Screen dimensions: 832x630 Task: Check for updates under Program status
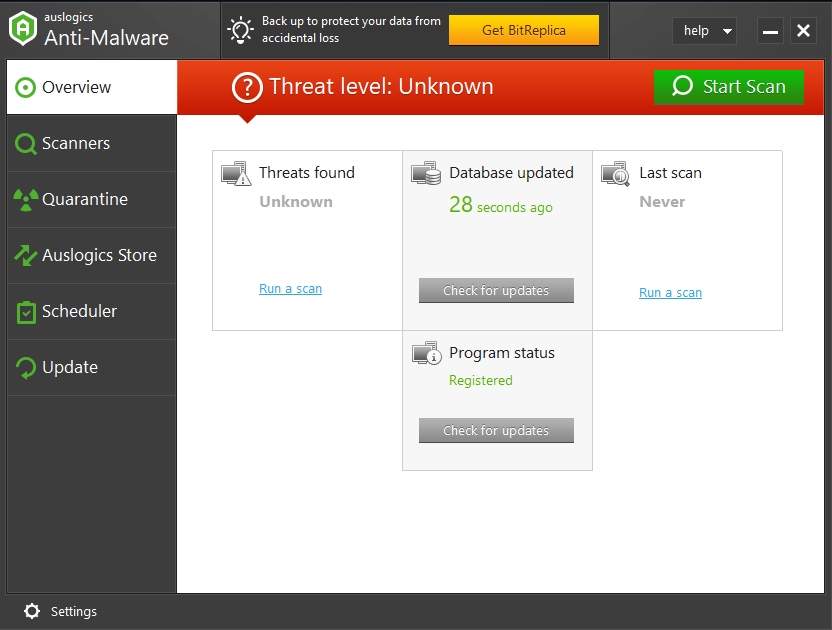[x=496, y=431]
